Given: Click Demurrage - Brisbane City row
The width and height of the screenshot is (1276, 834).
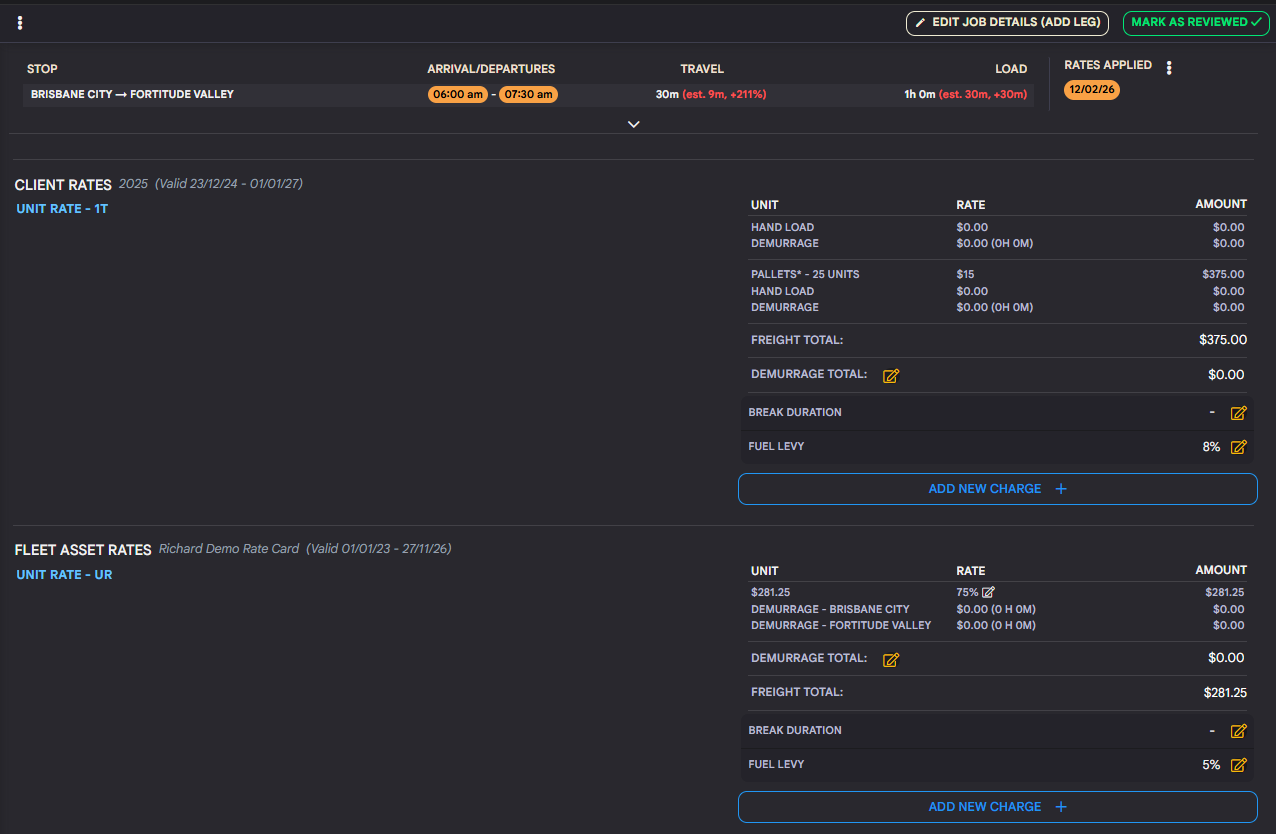Looking at the screenshot, I should [x=998, y=609].
